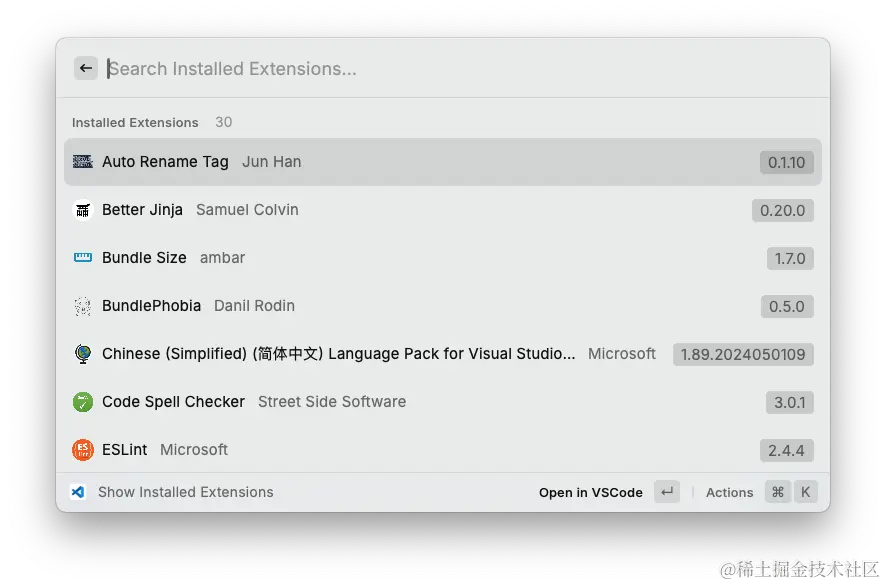Click the back arrow button
Image resolution: width=886 pixels, height=586 pixels.
(x=86, y=68)
